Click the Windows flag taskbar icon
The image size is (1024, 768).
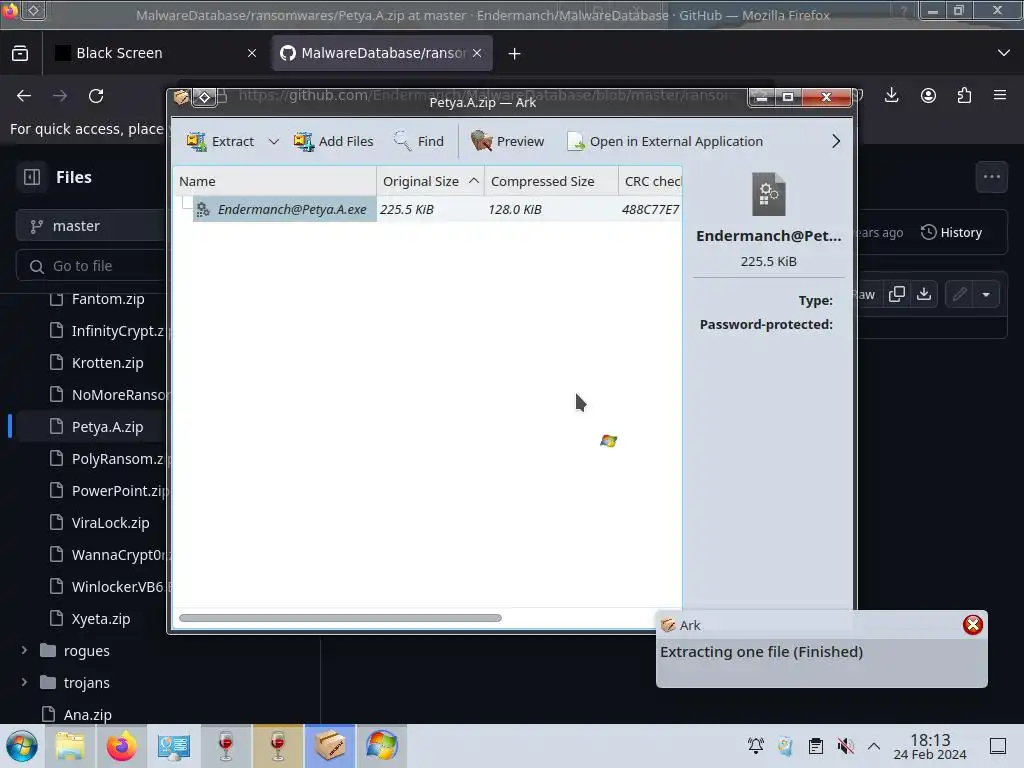381,746
